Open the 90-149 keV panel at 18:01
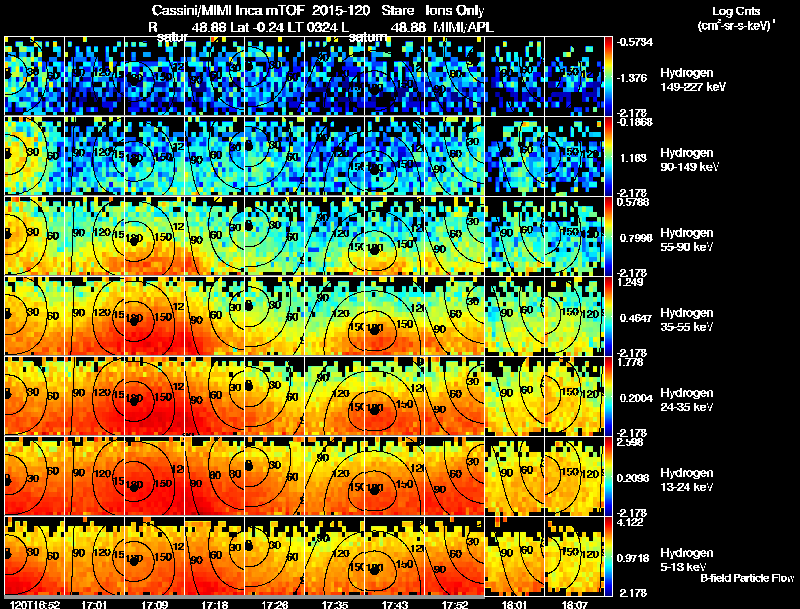800x609 pixels. coord(515,156)
